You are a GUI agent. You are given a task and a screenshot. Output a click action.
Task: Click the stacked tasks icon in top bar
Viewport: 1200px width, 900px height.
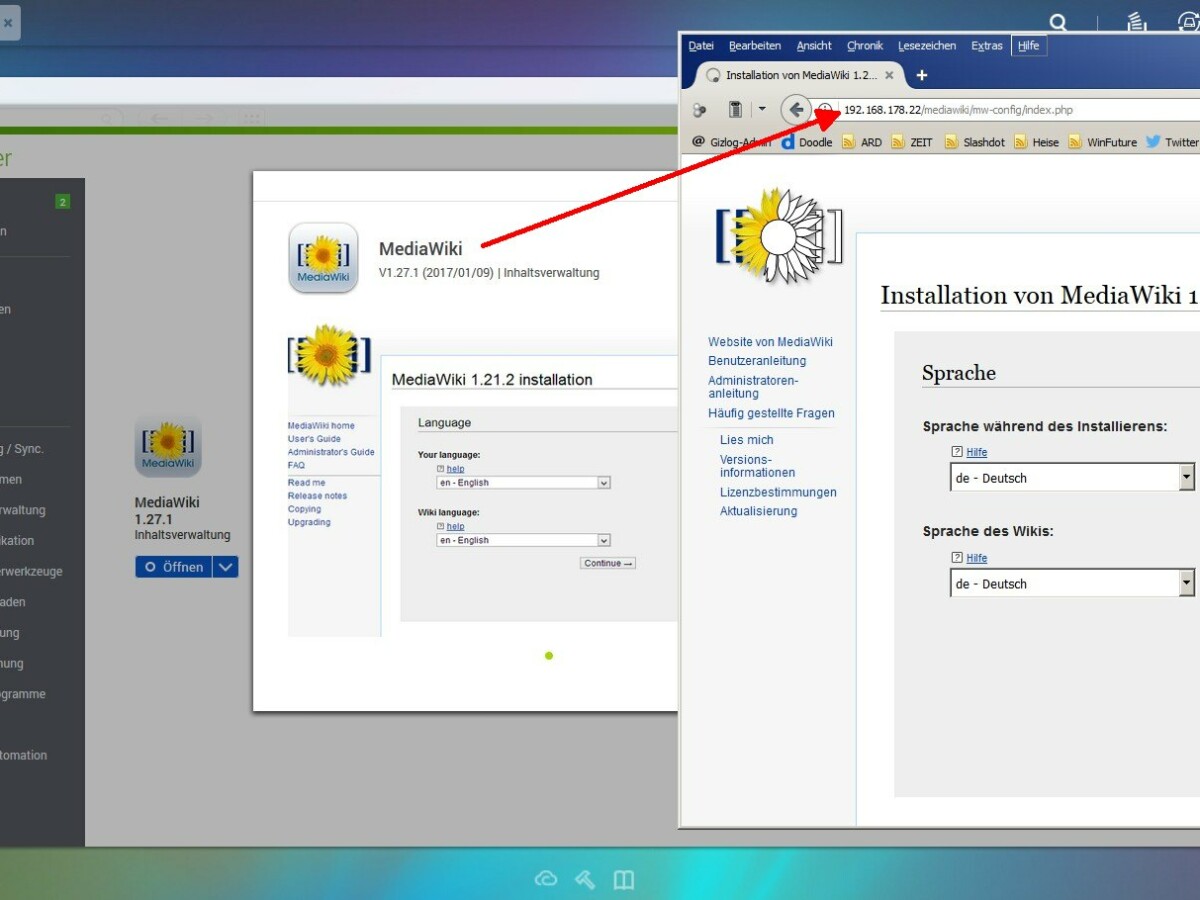1137,22
